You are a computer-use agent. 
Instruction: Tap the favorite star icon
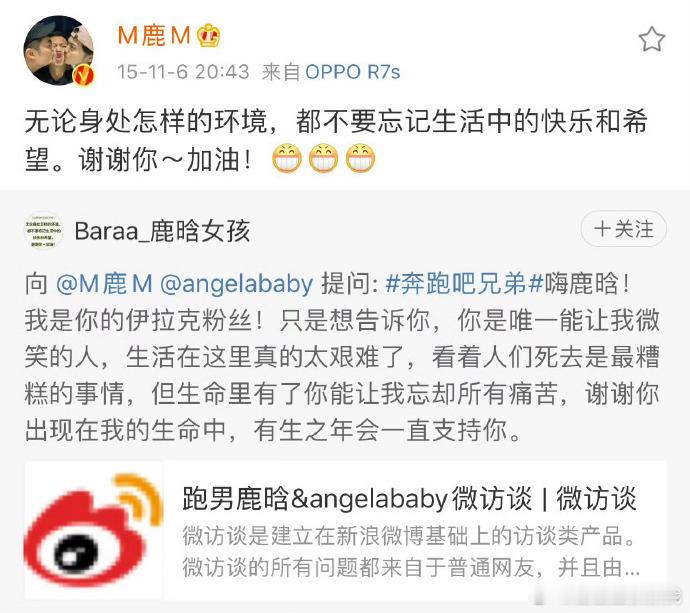651,39
